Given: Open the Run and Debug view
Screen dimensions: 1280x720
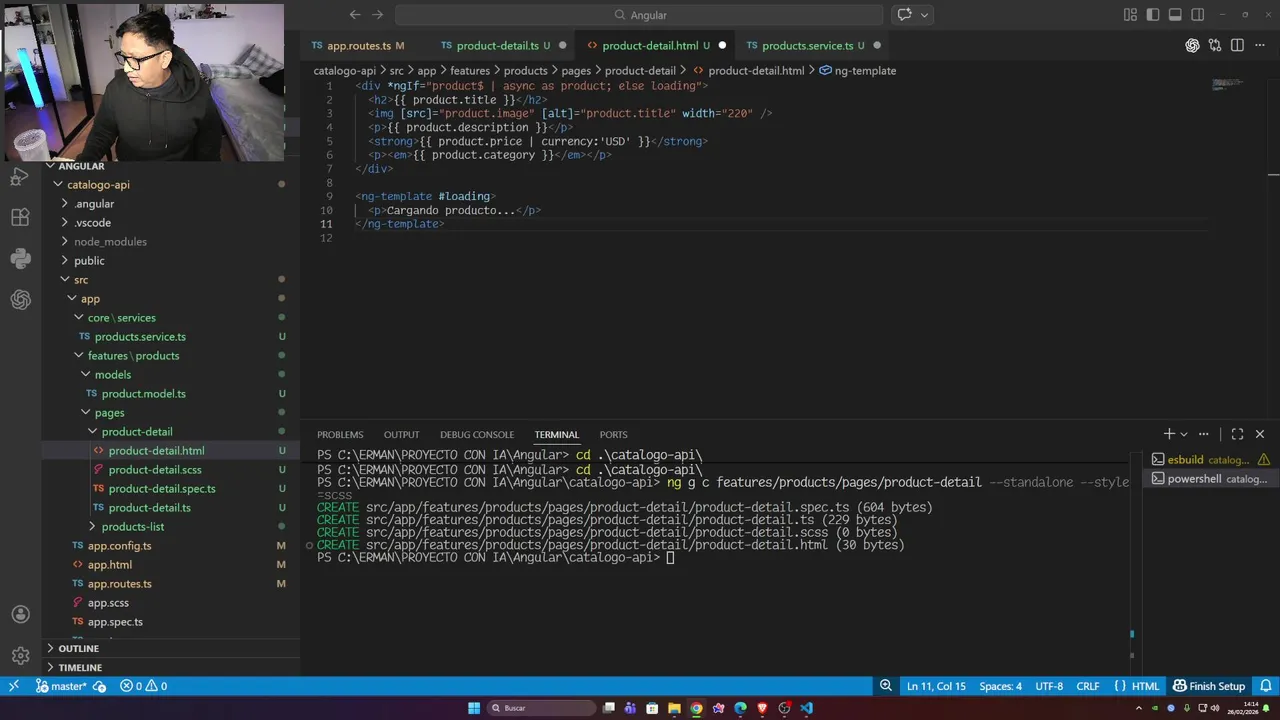Looking at the screenshot, I should [x=20, y=177].
